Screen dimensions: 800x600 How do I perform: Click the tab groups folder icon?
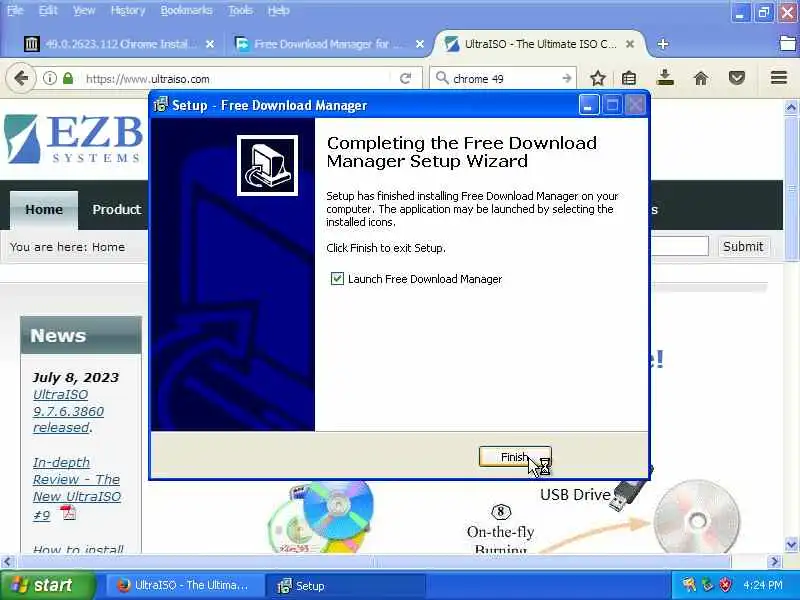click(x=788, y=44)
